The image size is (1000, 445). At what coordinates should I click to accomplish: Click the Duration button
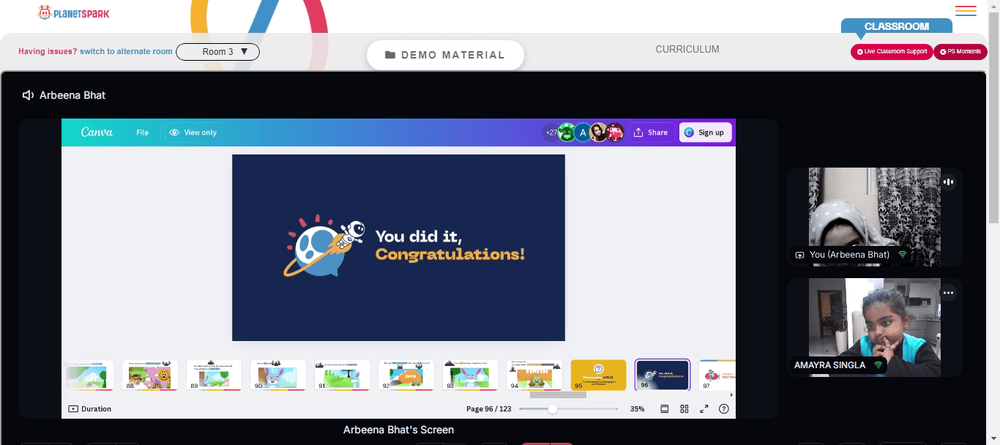point(90,409)
